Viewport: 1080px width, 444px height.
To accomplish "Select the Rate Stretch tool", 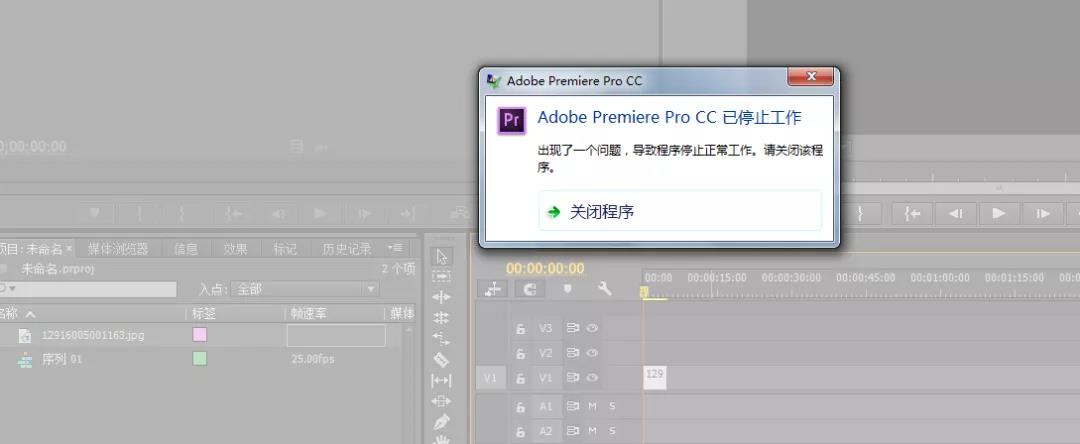I will 442,338.
